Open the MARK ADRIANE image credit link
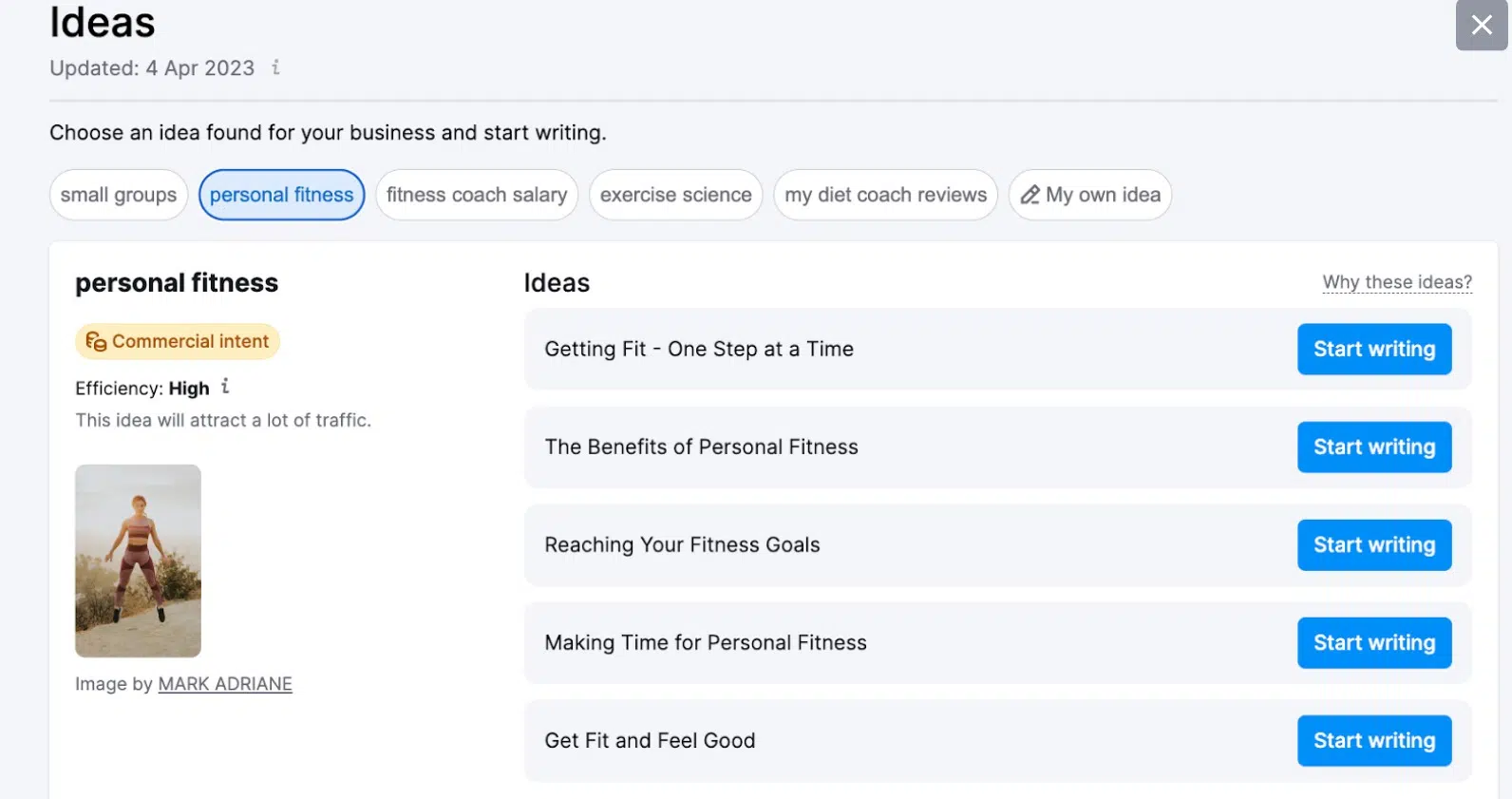Screen dimensions: 1512x799 [225, 684]
